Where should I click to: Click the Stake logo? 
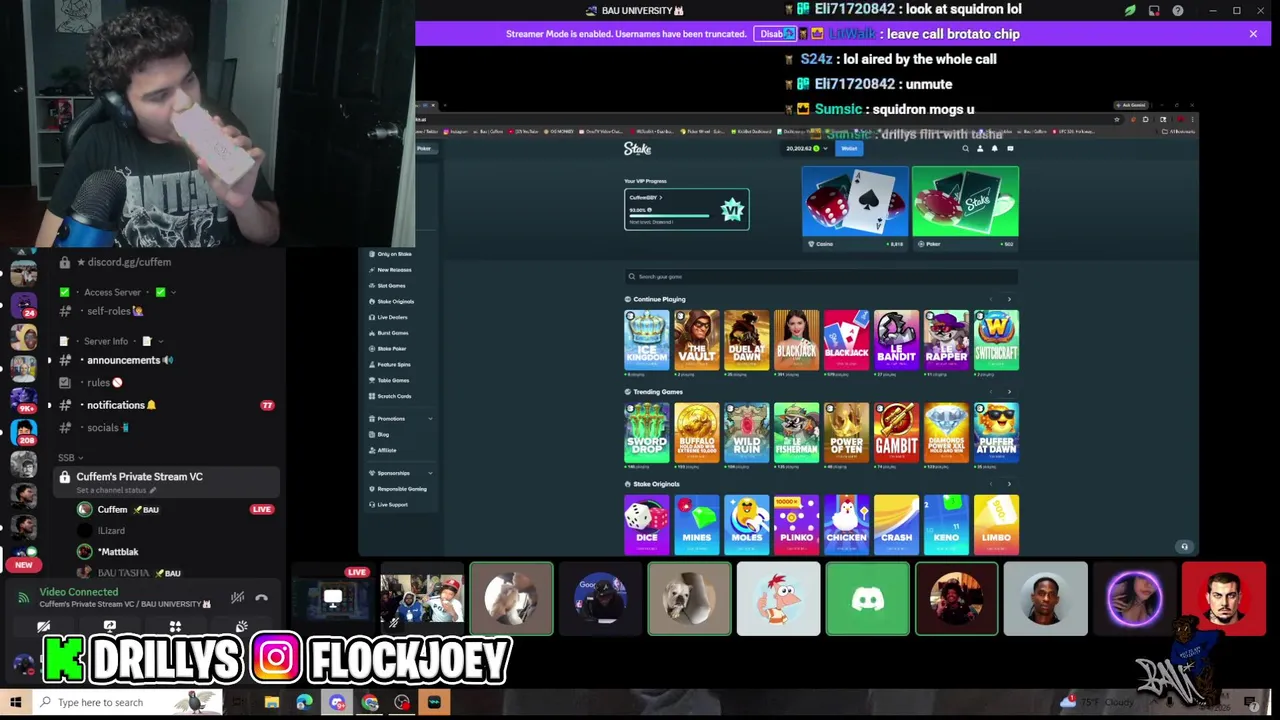637,149
